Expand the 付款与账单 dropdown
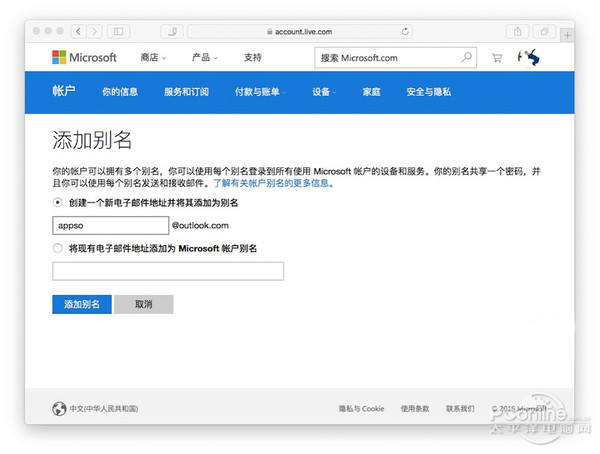The height and width of the screenshot is (454, 600). (x=260, y=92)
